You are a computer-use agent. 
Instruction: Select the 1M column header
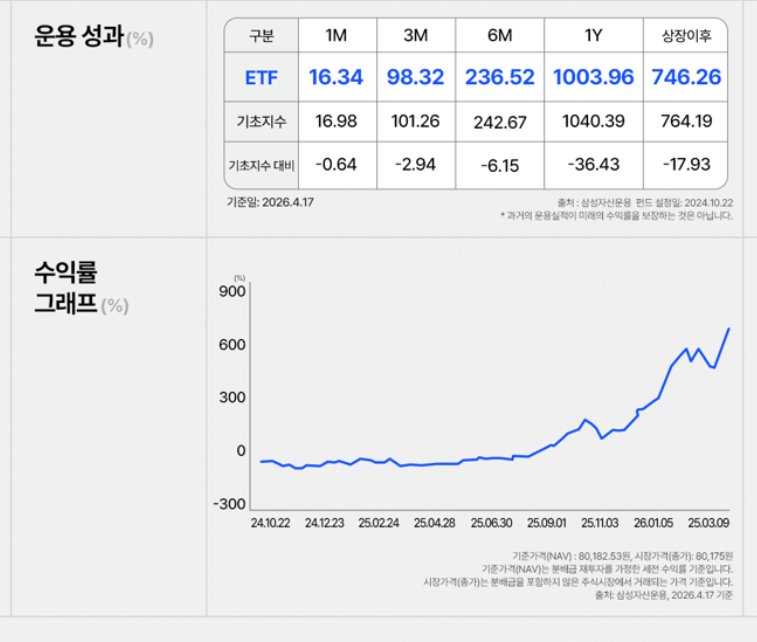(x=336, y=36)
